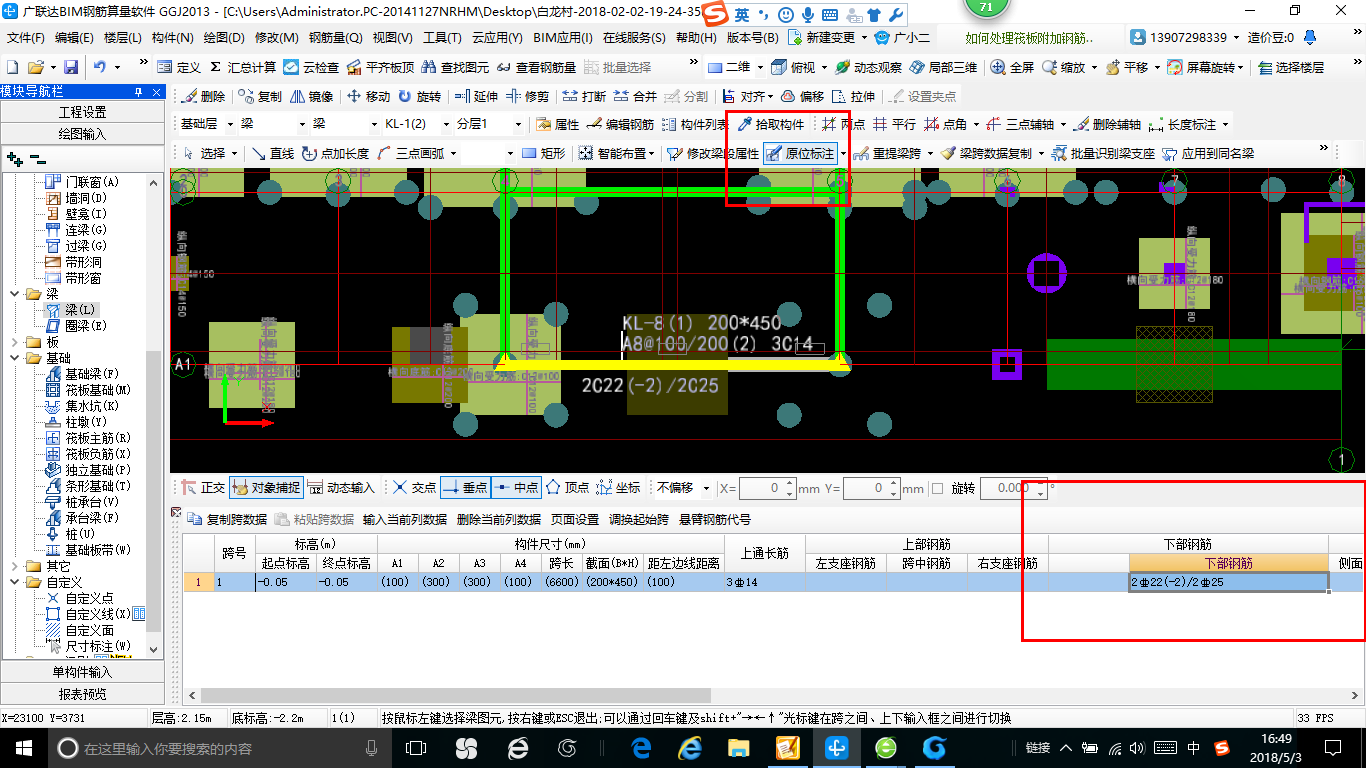Open the 分层1 layer dropdown

pos(518,125)
